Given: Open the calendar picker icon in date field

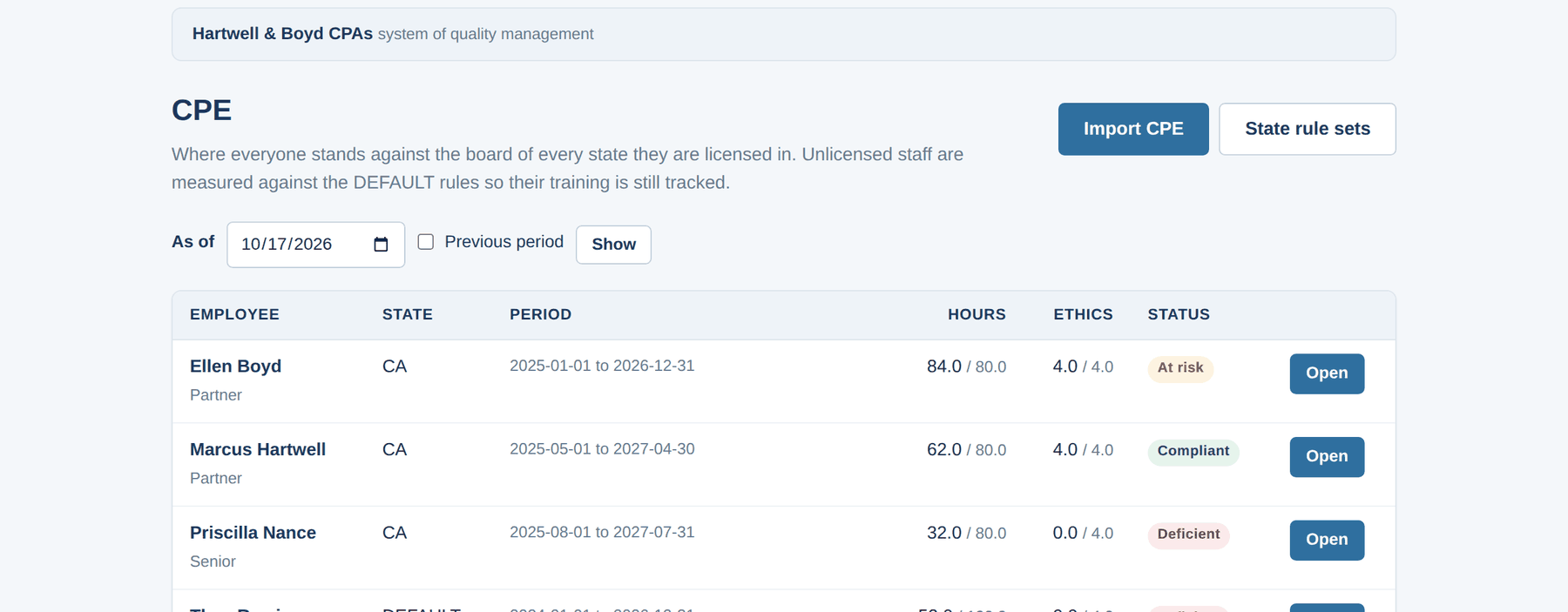Looking at the screenshot, I should 381,245.
